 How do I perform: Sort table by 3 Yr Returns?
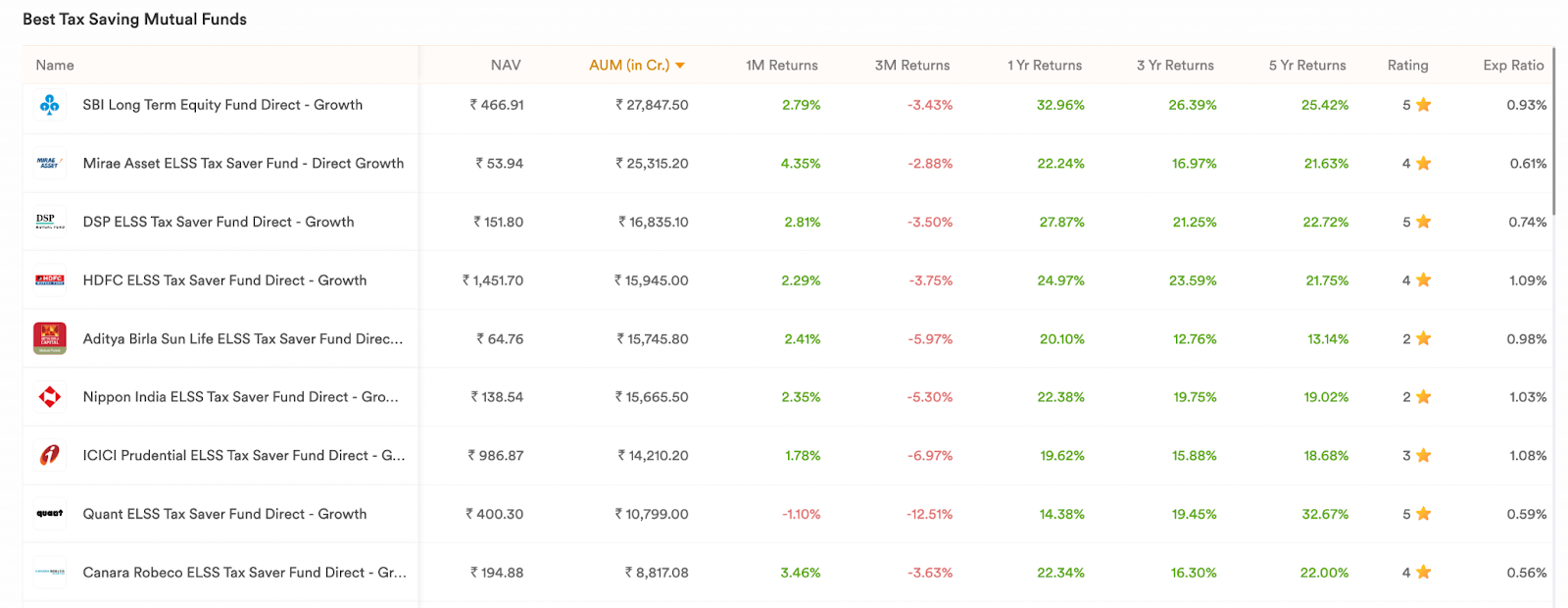pos(1175,65)
